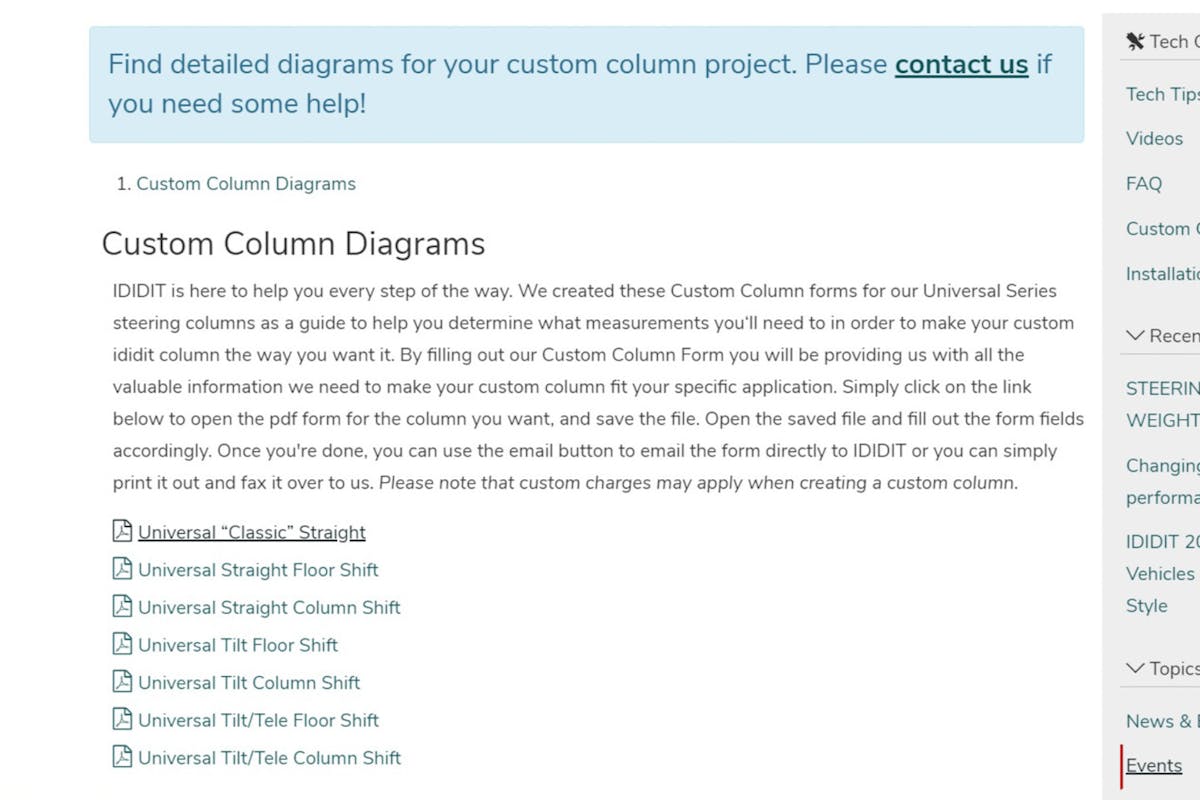The height and width of the screenshot is (800, 1200).
Task: Click PDF icon beside Universal Straight Column Shift
Action: pos(122,606)
